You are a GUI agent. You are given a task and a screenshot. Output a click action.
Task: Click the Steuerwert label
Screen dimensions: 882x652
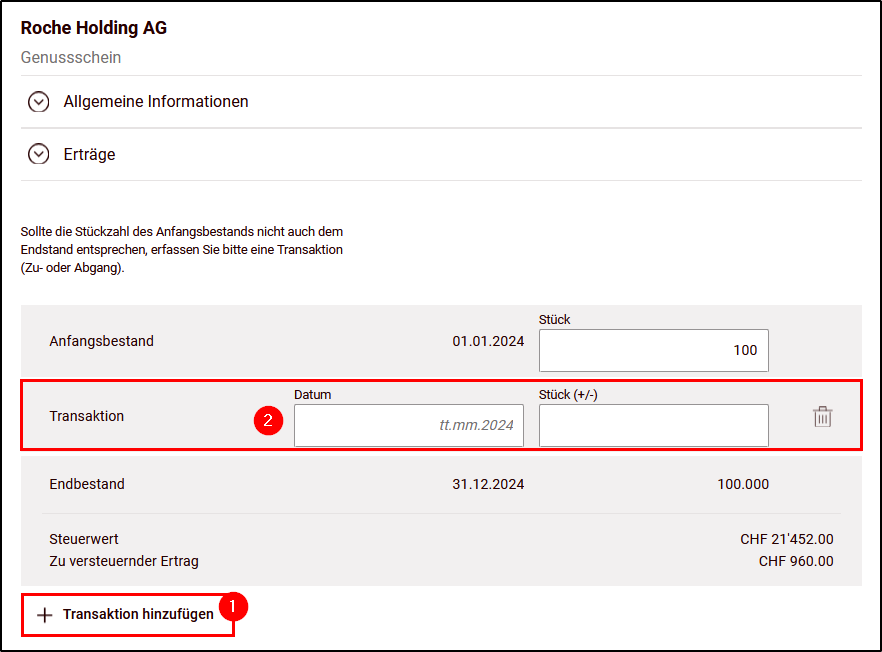(84, 539)
